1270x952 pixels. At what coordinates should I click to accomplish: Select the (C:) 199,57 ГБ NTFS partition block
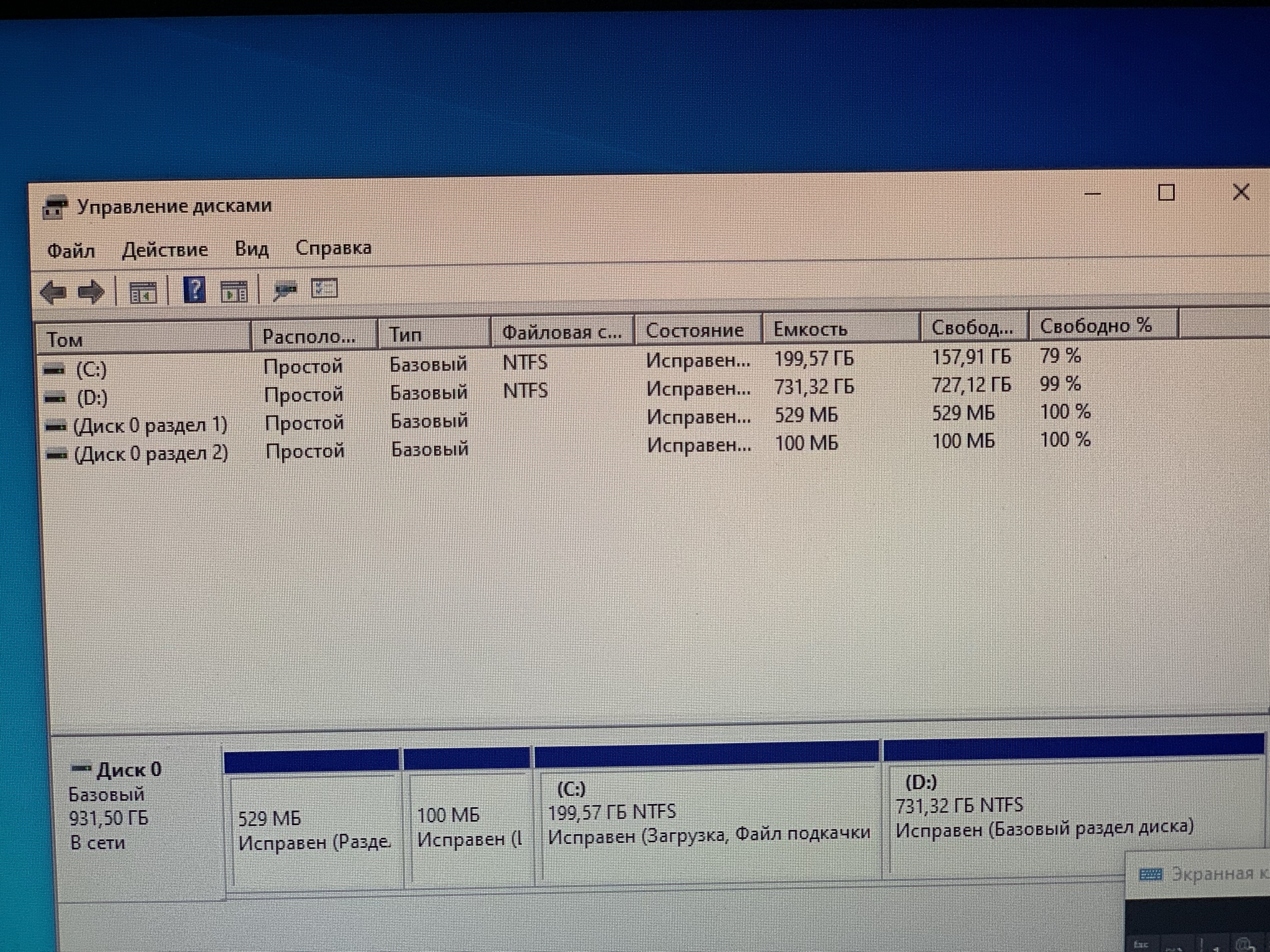point(708,812)
